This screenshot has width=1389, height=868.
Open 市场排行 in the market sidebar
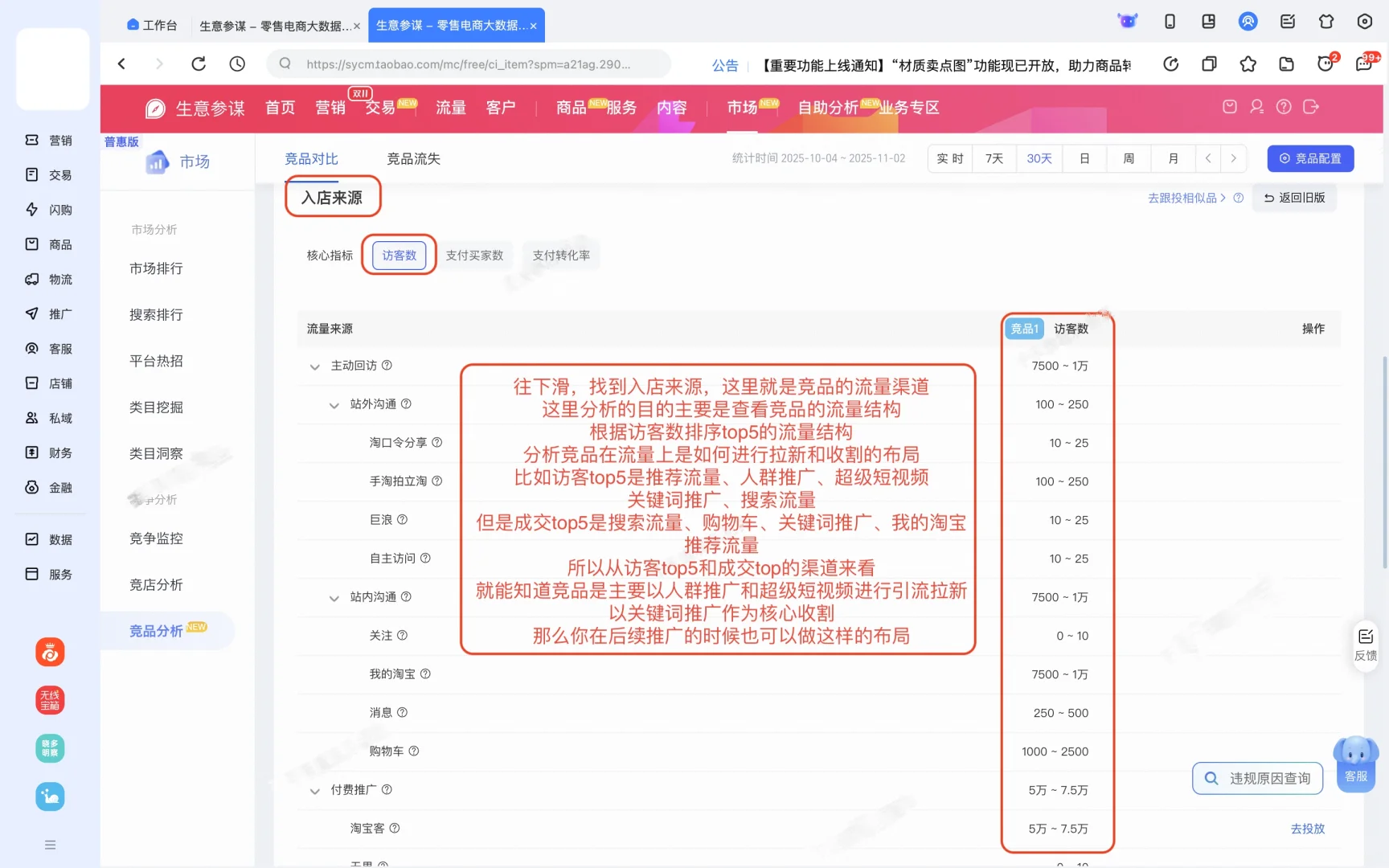tap(156, 268)
